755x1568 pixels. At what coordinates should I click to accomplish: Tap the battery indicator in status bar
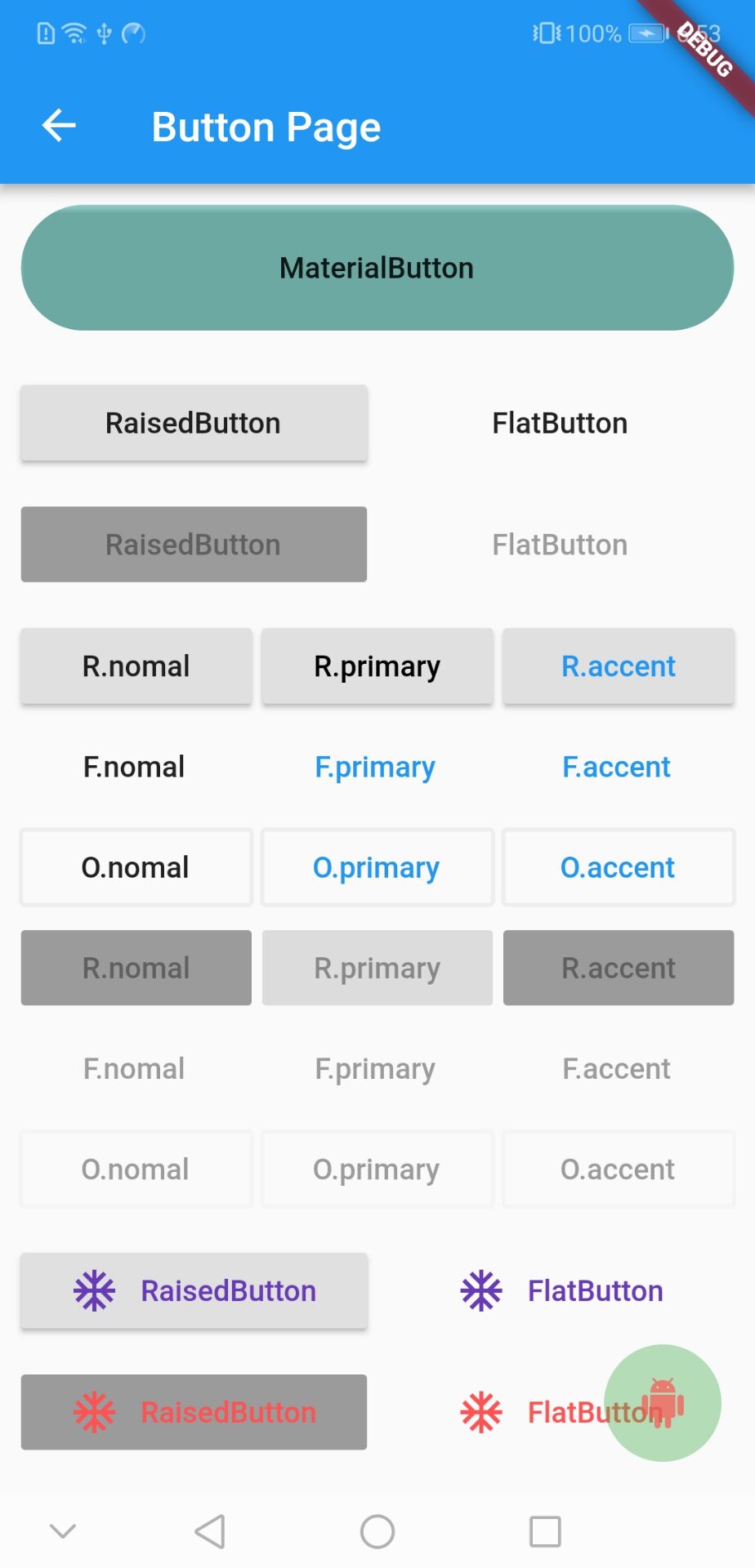click(648, 33)
